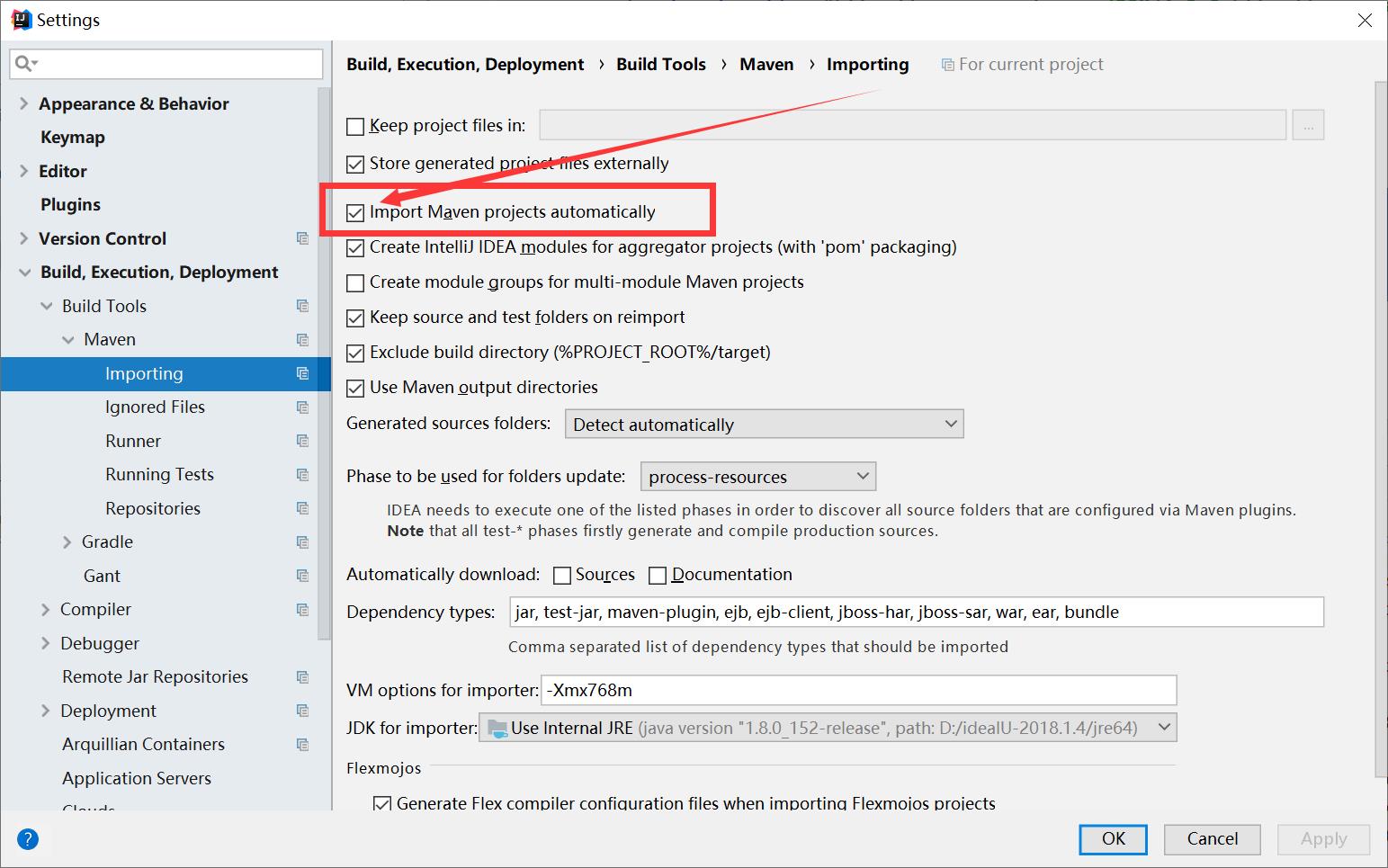The width and height of the screenshot is (1388, 868).
Task: Toggle Exclude build directory checkbox
Action: tap(355, 353)
